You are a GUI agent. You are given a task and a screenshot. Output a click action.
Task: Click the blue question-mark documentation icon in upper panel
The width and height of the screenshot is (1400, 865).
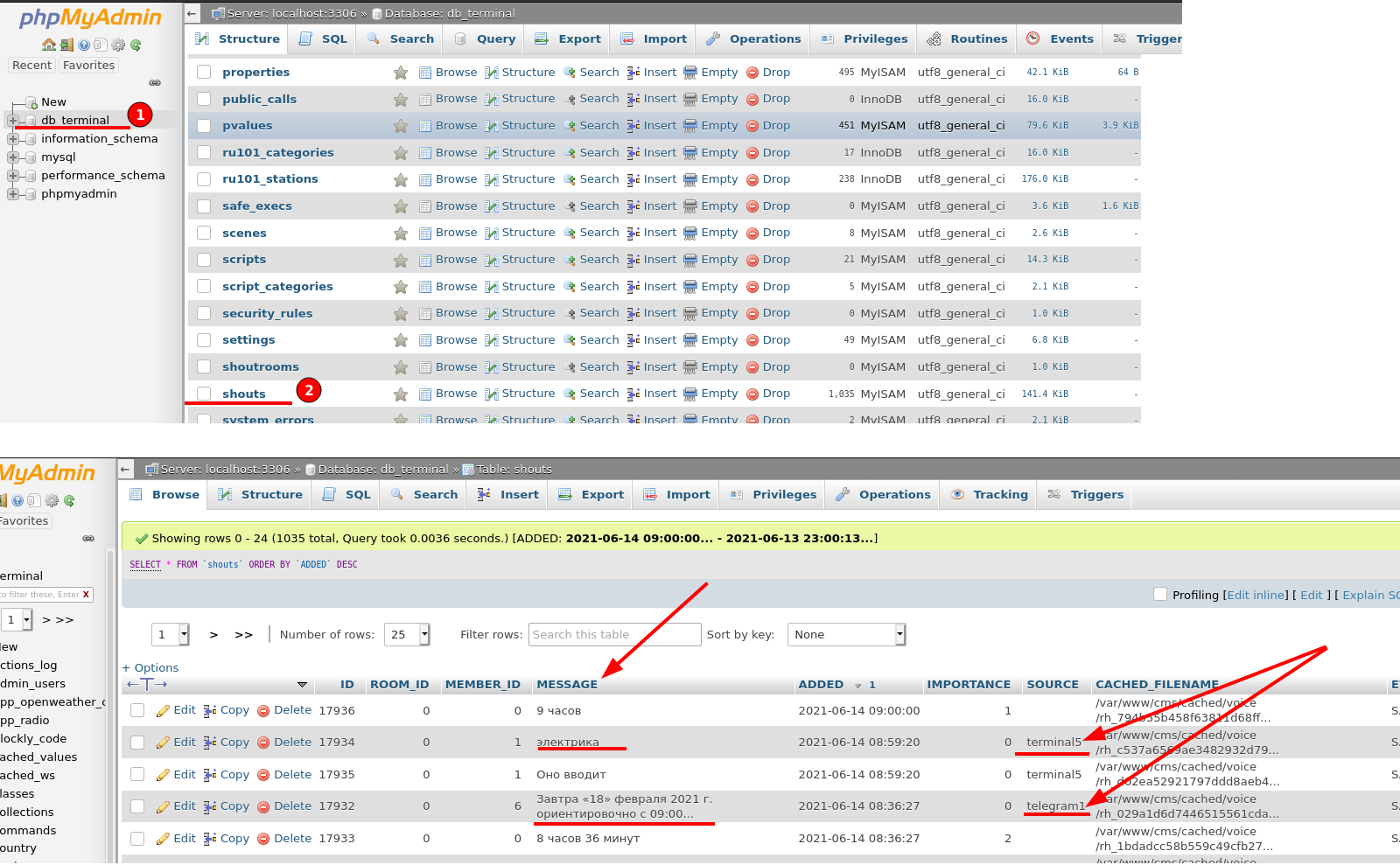84,45
